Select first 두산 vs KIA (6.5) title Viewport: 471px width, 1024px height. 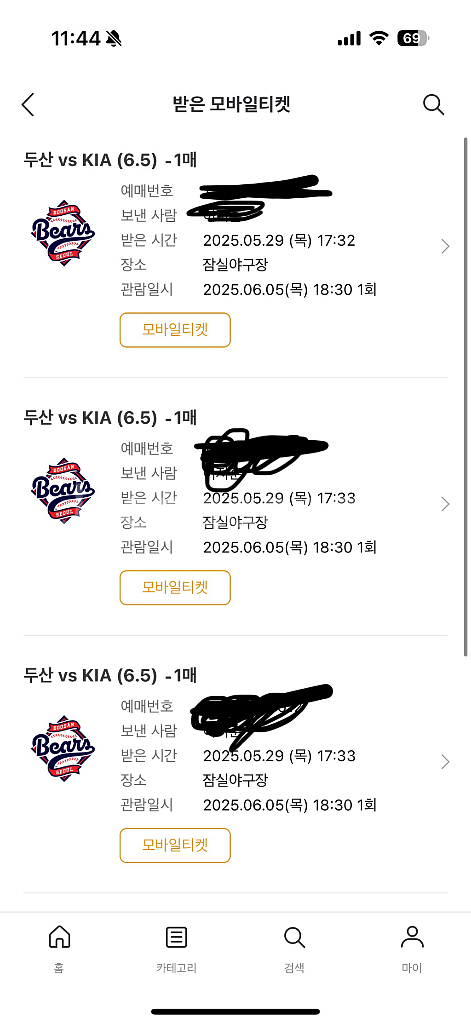[x=90, y=160]
